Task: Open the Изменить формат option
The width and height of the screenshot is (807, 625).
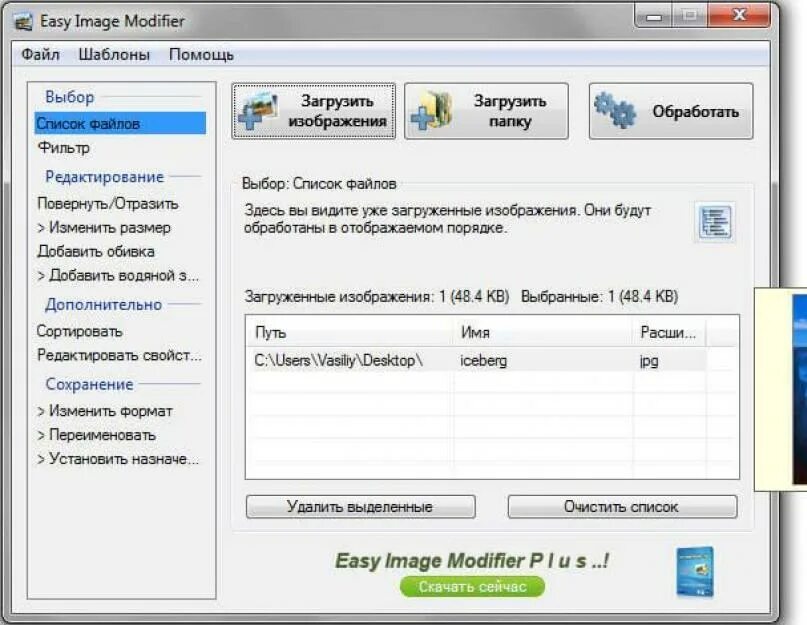Action: (x=105, y=411)
